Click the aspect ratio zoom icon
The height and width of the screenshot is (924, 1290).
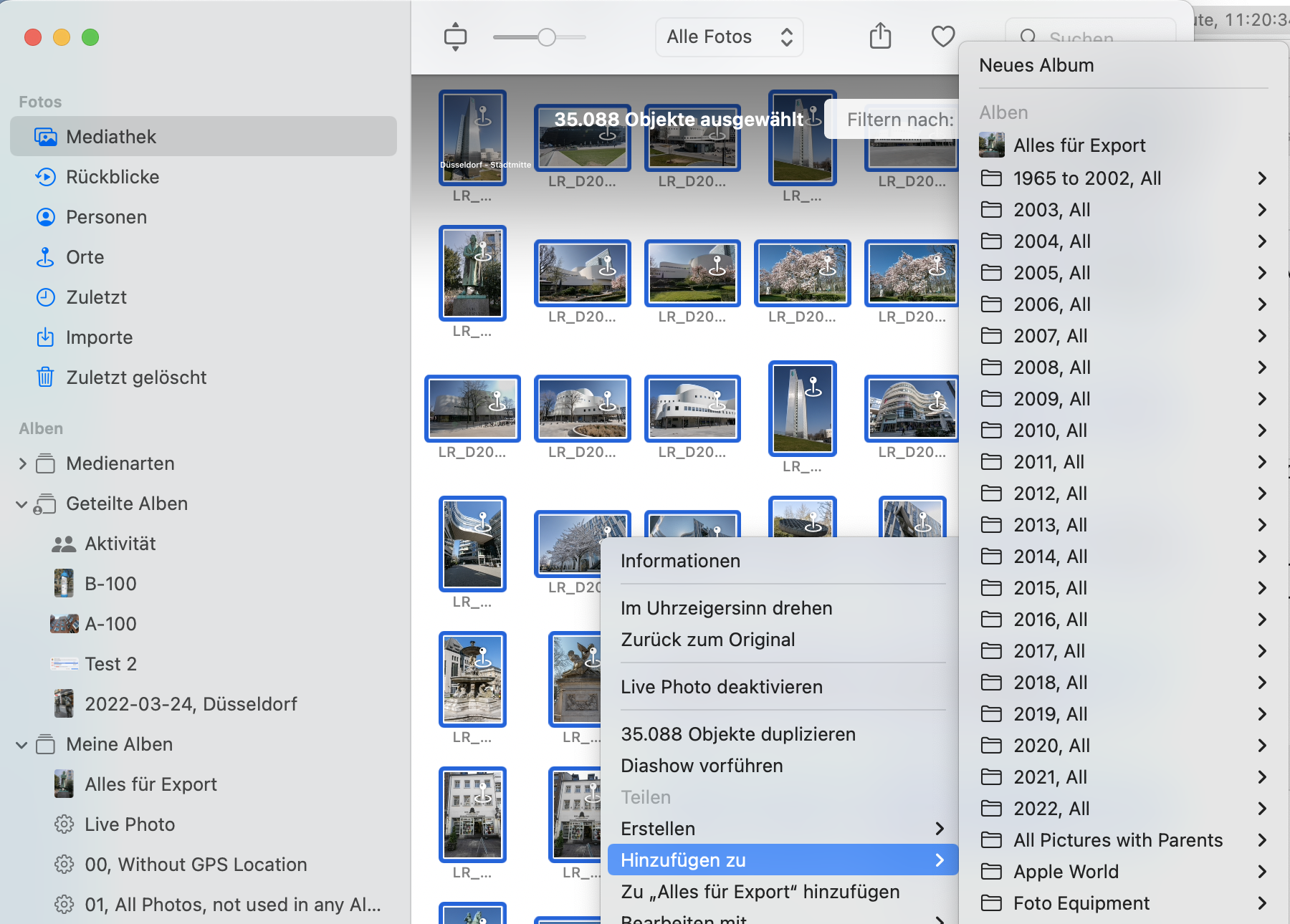pyautogui.click(x=455, y=37)
